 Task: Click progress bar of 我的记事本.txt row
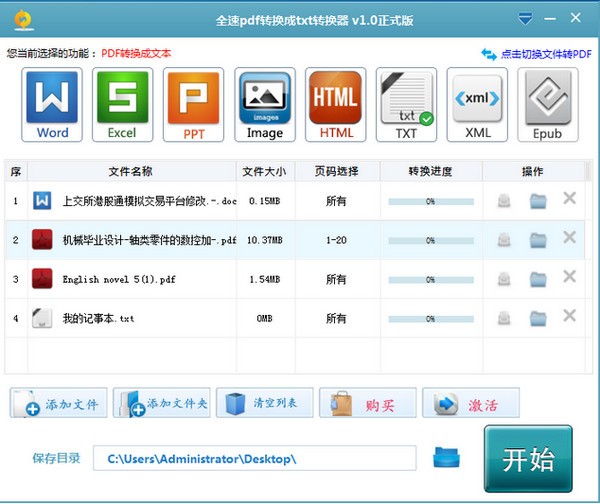(x=430, y=318)
